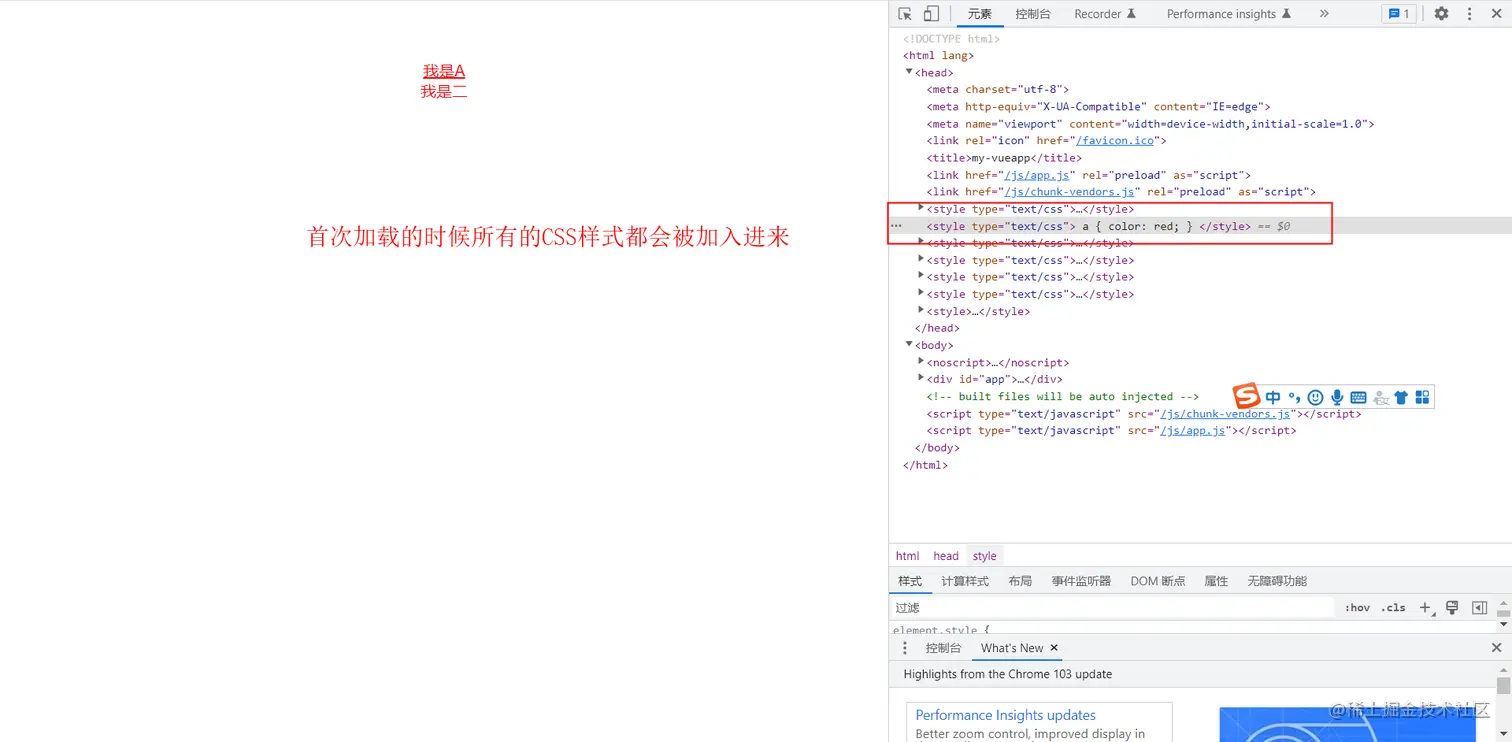The height and width of the screenshot is (742, 1512).
Task: Close the DevTools panel
Action: (x=1496, y=14)
